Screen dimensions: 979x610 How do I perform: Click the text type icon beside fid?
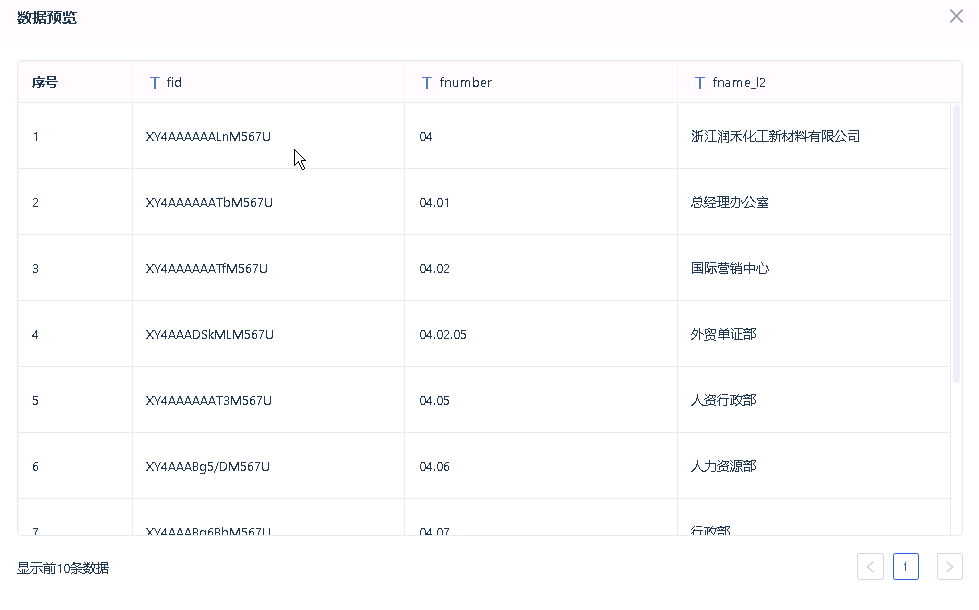pyautogui.click(x=154, y=83)
